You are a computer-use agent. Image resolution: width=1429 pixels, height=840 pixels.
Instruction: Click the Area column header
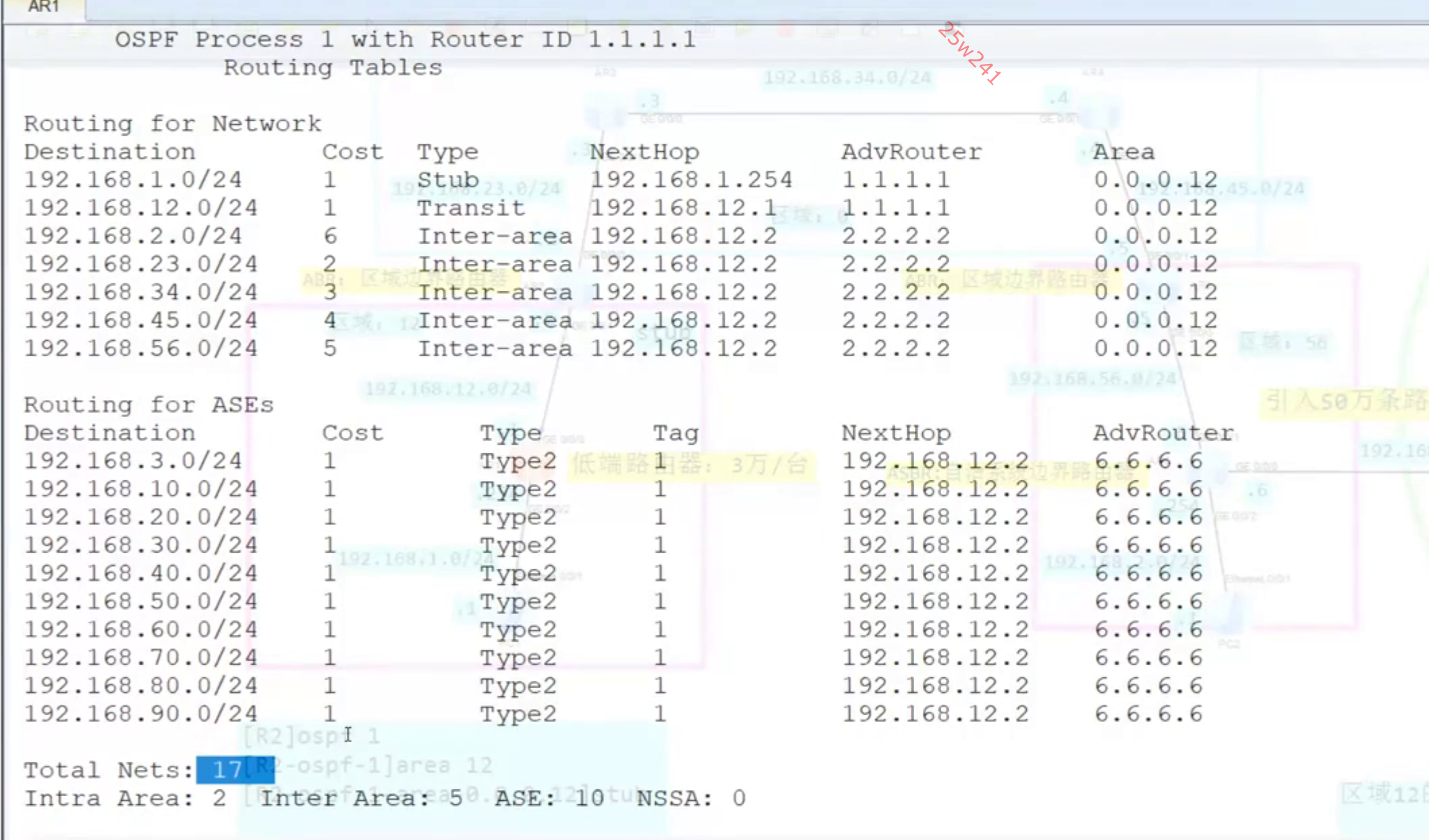[x=1123, y=152]
